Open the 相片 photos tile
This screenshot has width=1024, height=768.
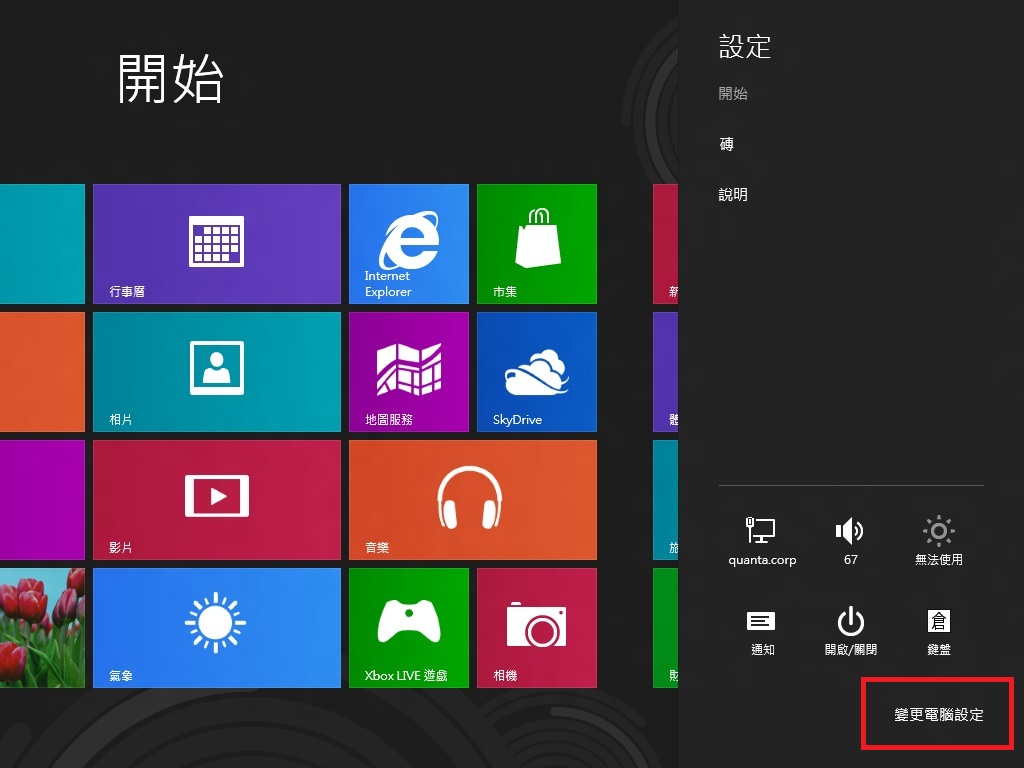point(217,371)
